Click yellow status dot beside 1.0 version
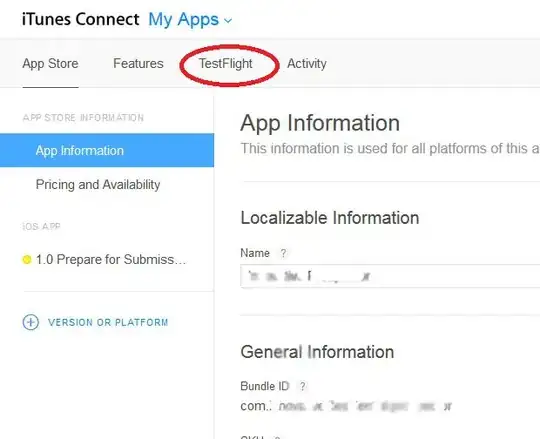Viewport: 540px width, 439px height. pyautogui.click(x=27, y=260)
